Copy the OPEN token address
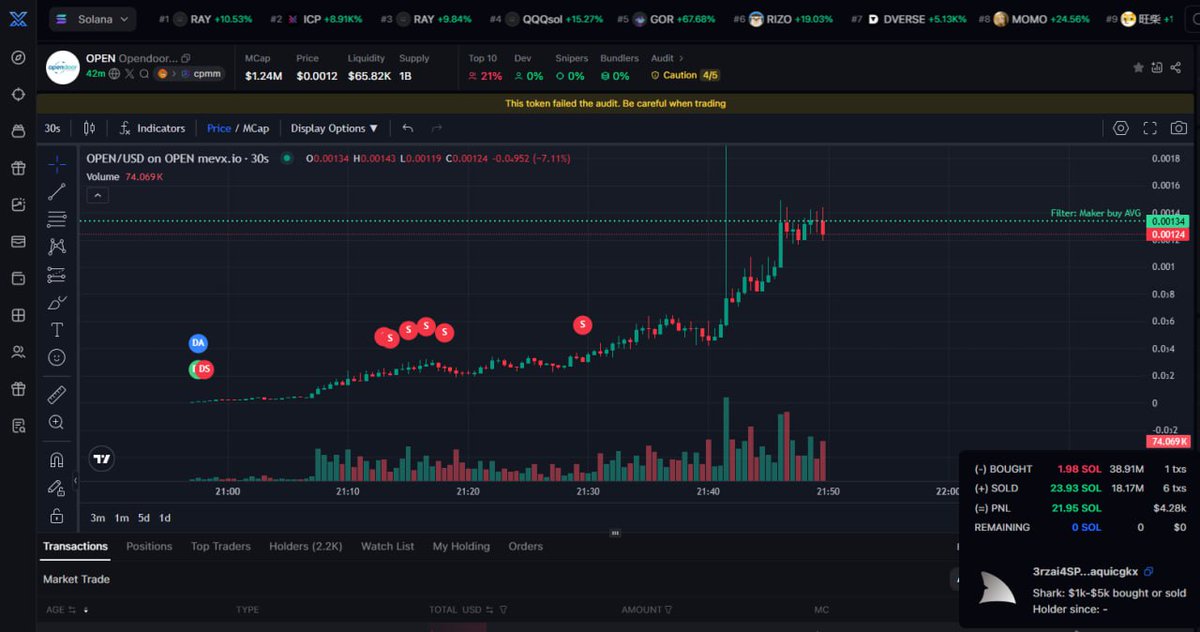The image size is (1200, 632). [186, 59]
